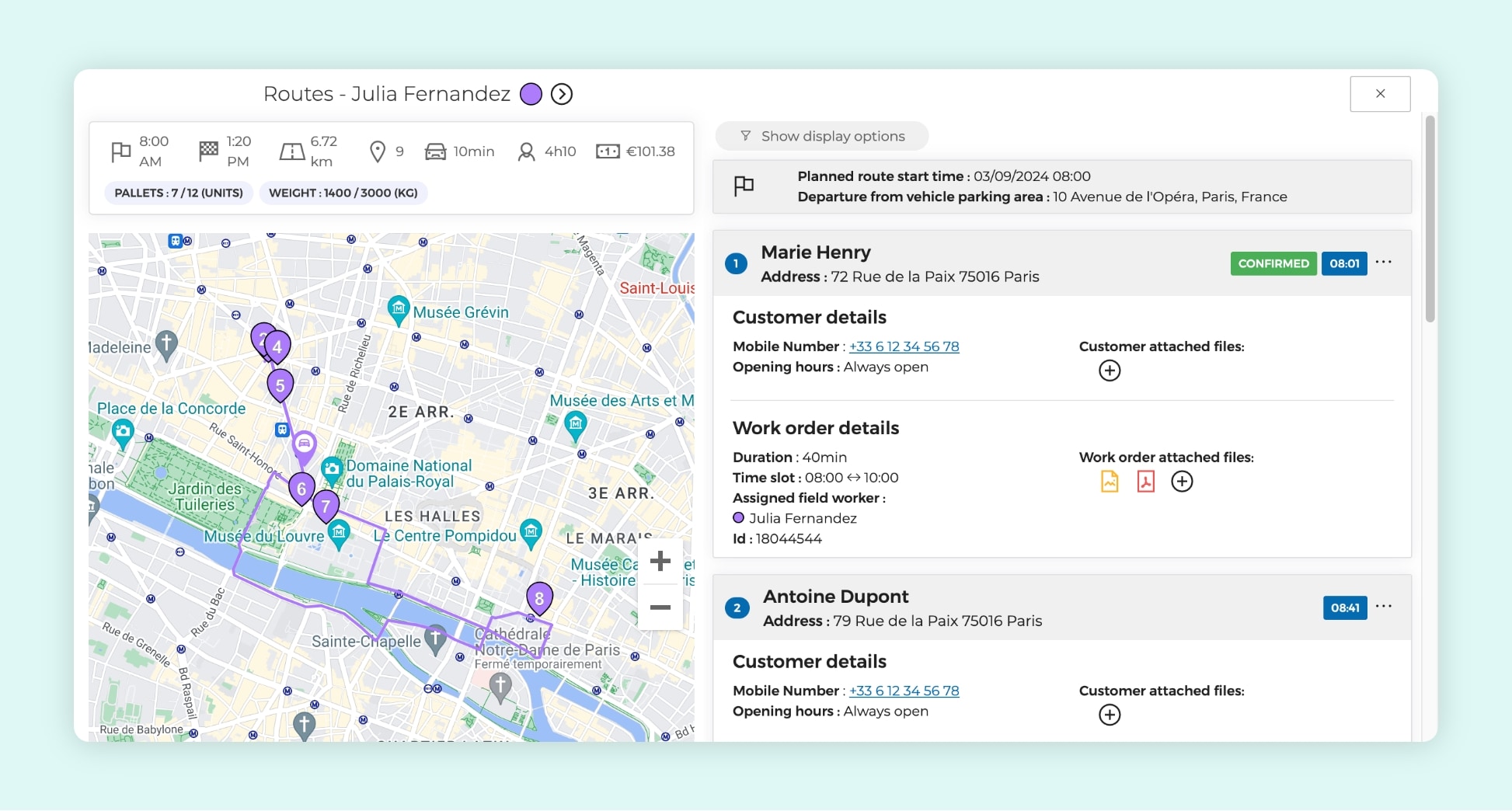Select map stop marker number 5
Viewport: 1512px width, 811px height.
(x=280, y=385)
